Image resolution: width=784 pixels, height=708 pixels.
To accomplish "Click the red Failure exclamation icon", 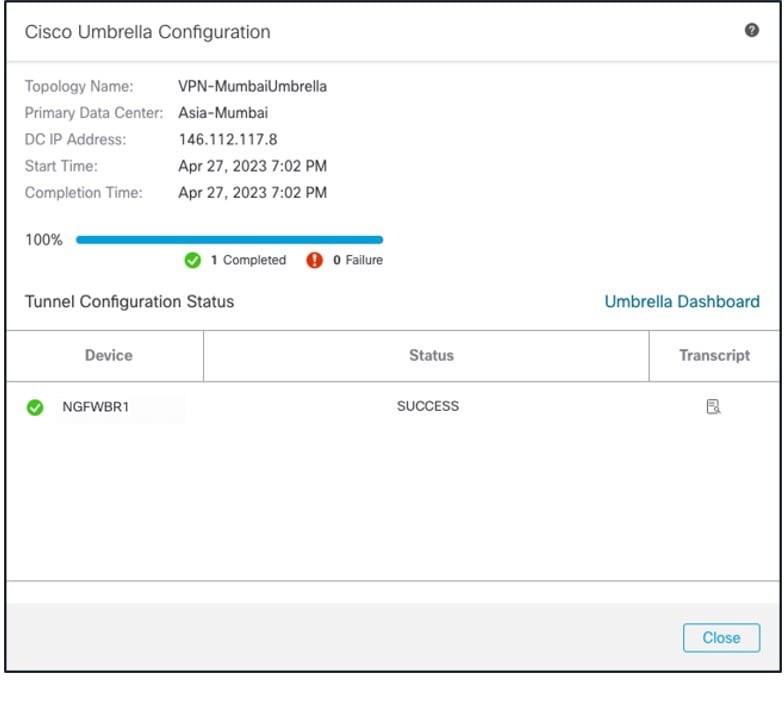I will point(314,260).
